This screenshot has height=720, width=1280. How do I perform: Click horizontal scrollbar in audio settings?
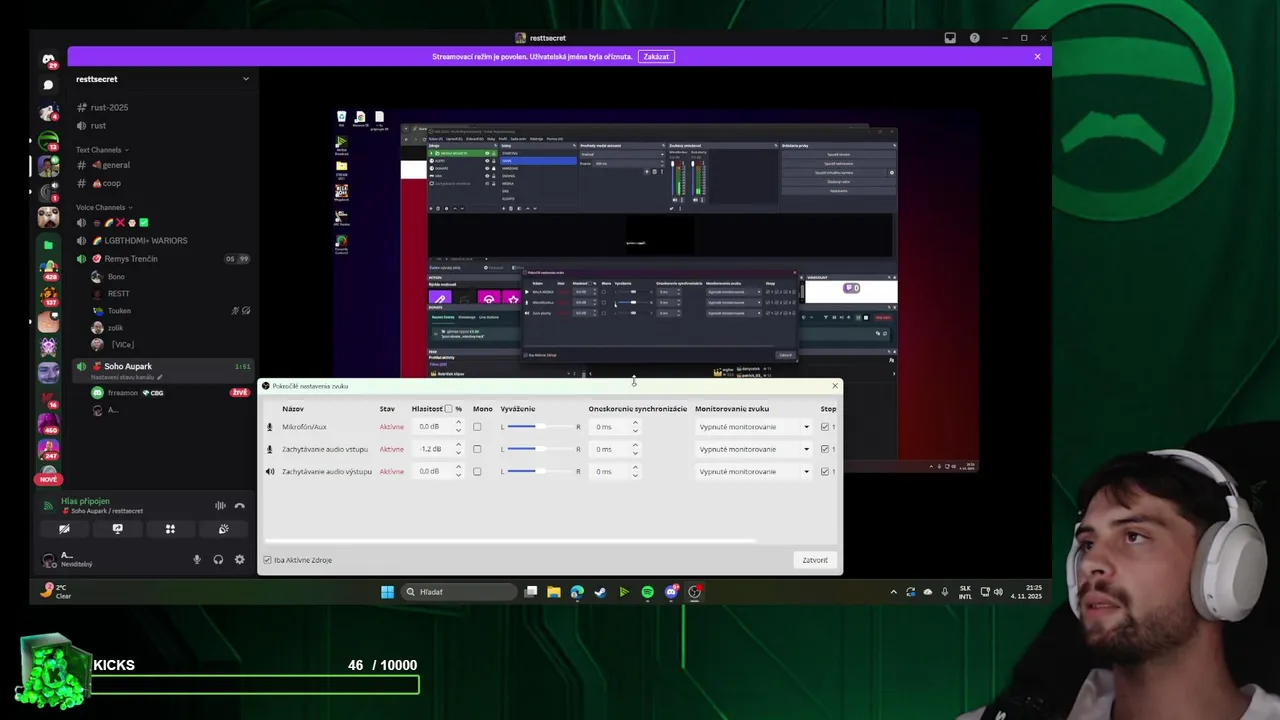[x=510, y=541]
